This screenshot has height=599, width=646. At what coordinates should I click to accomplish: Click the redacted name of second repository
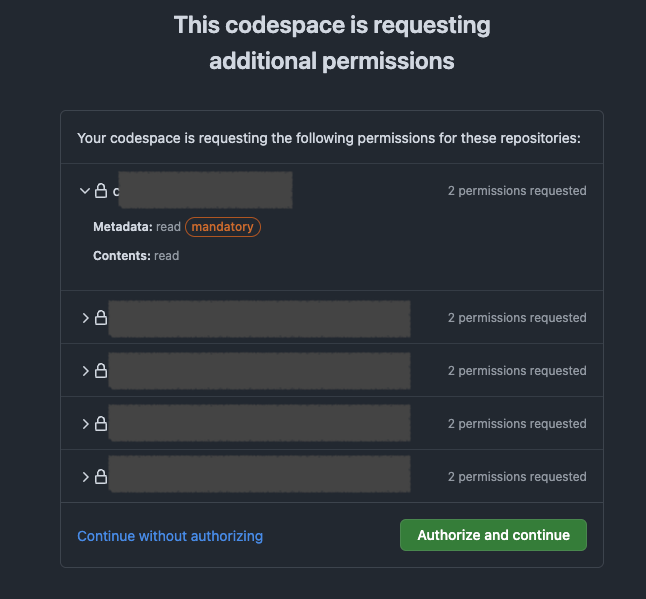point(260,319)
